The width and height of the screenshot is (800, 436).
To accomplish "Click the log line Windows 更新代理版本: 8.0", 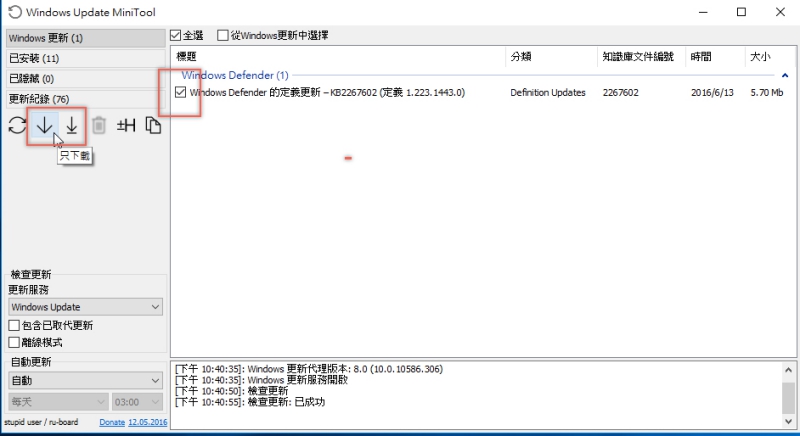I will [309, 369].
